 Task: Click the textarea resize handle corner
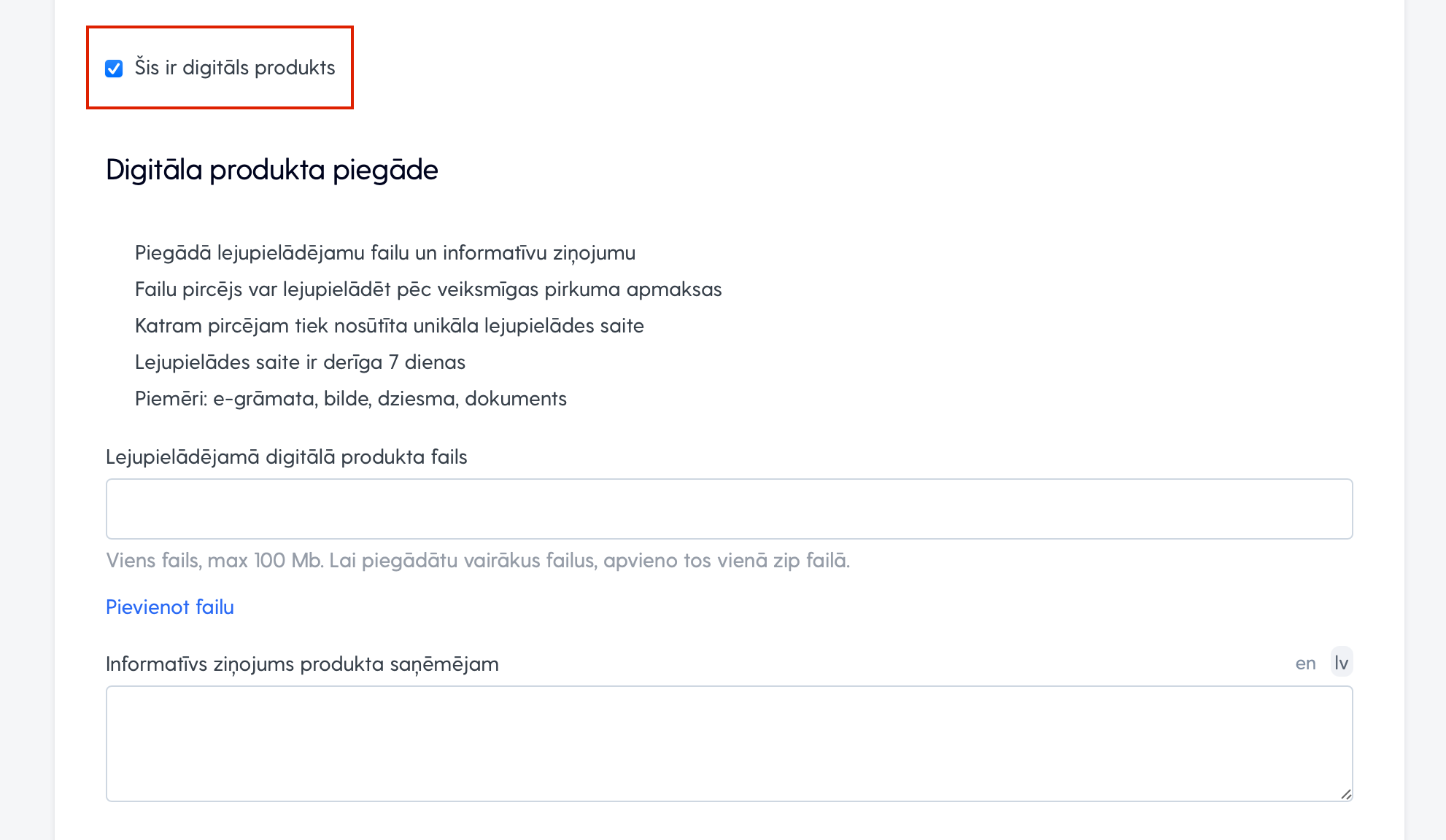(1345, 794)
